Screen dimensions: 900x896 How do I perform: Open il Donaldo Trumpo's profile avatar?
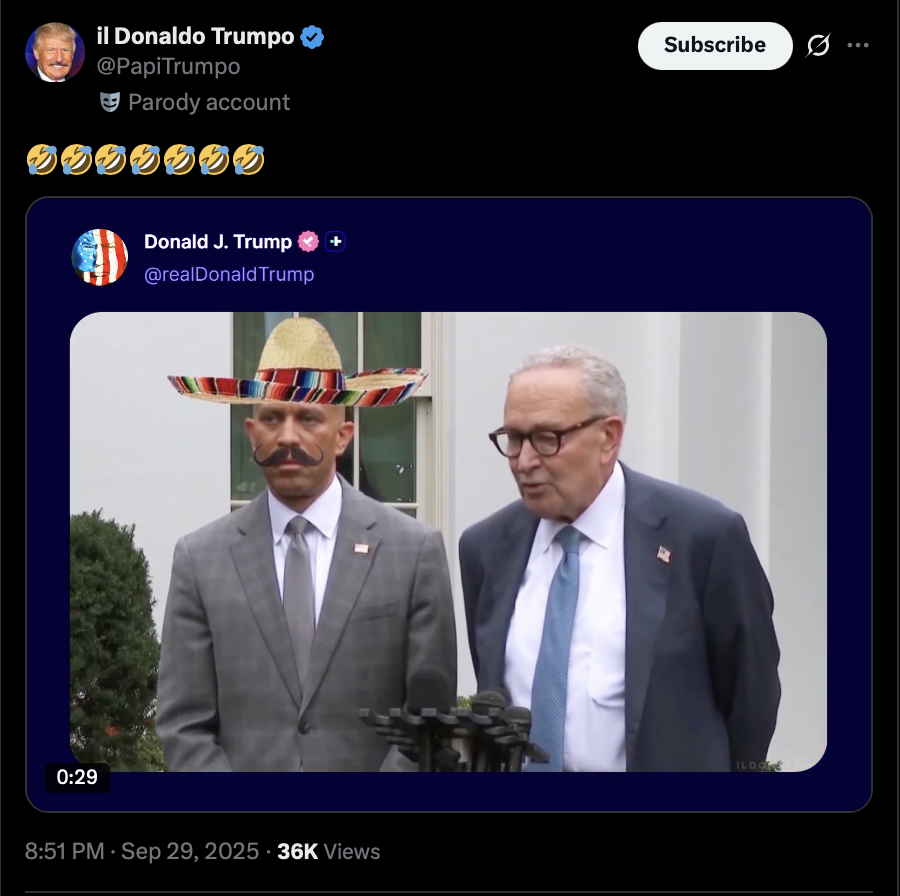[x=55, y=52]
